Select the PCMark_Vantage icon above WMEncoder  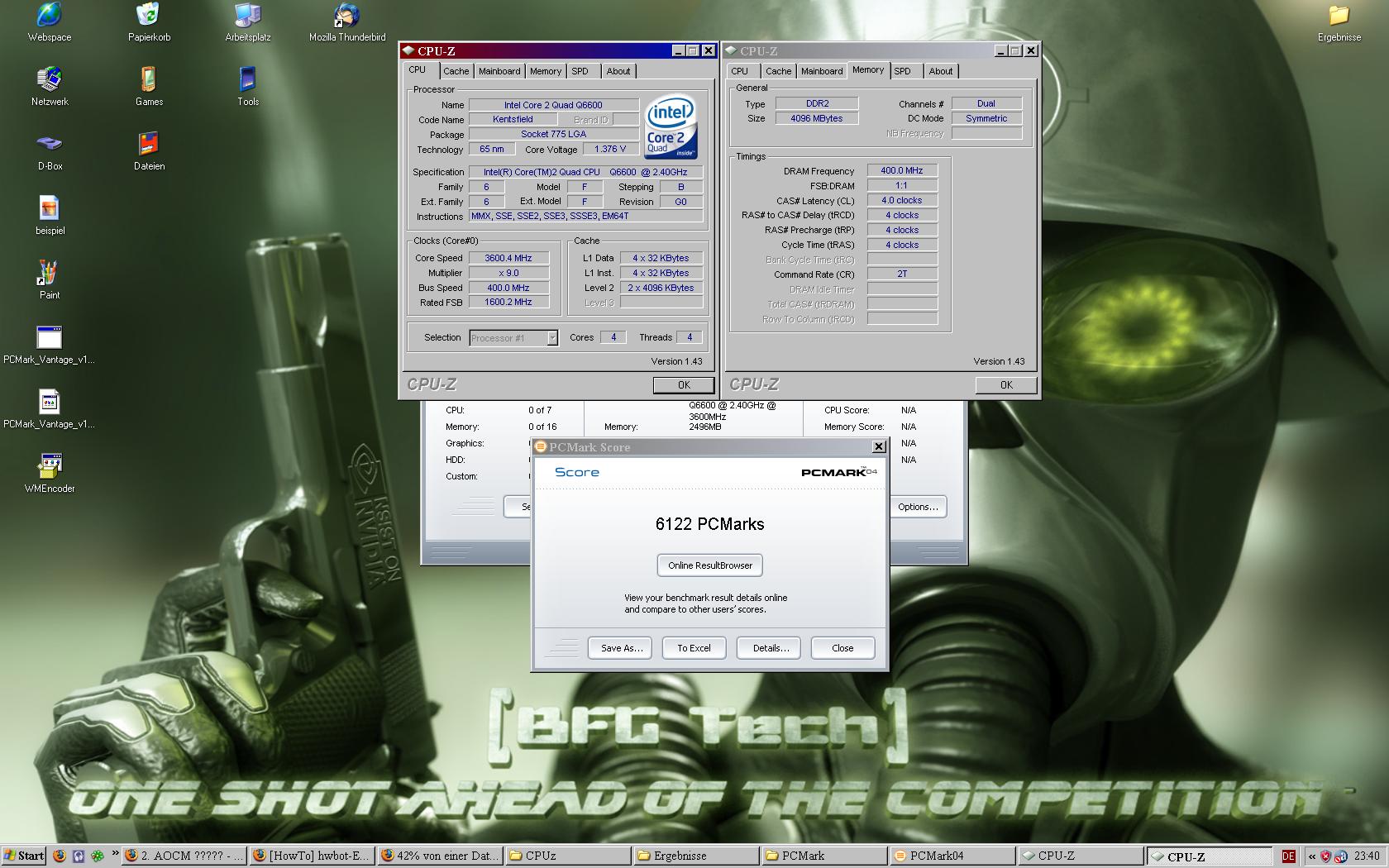(50, 409)
